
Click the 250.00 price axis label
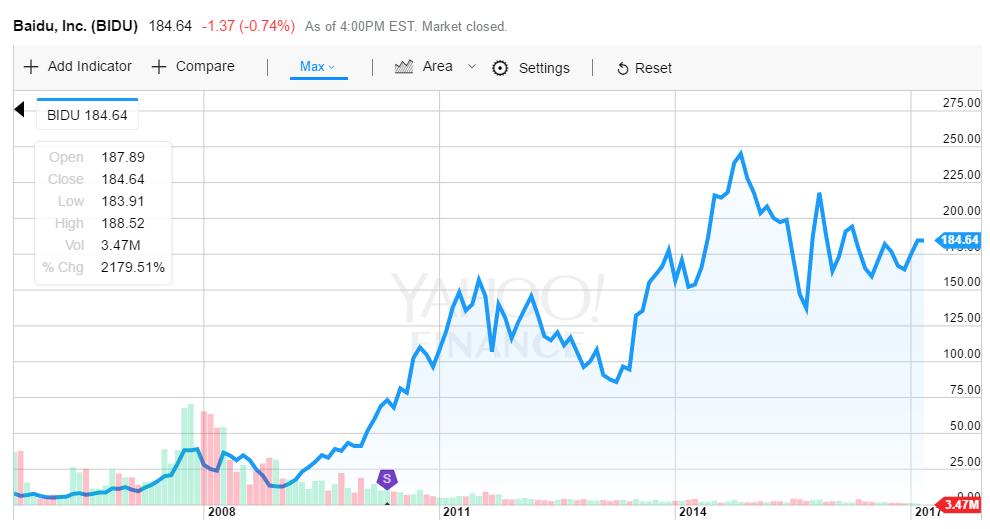(x=960, y=139)
